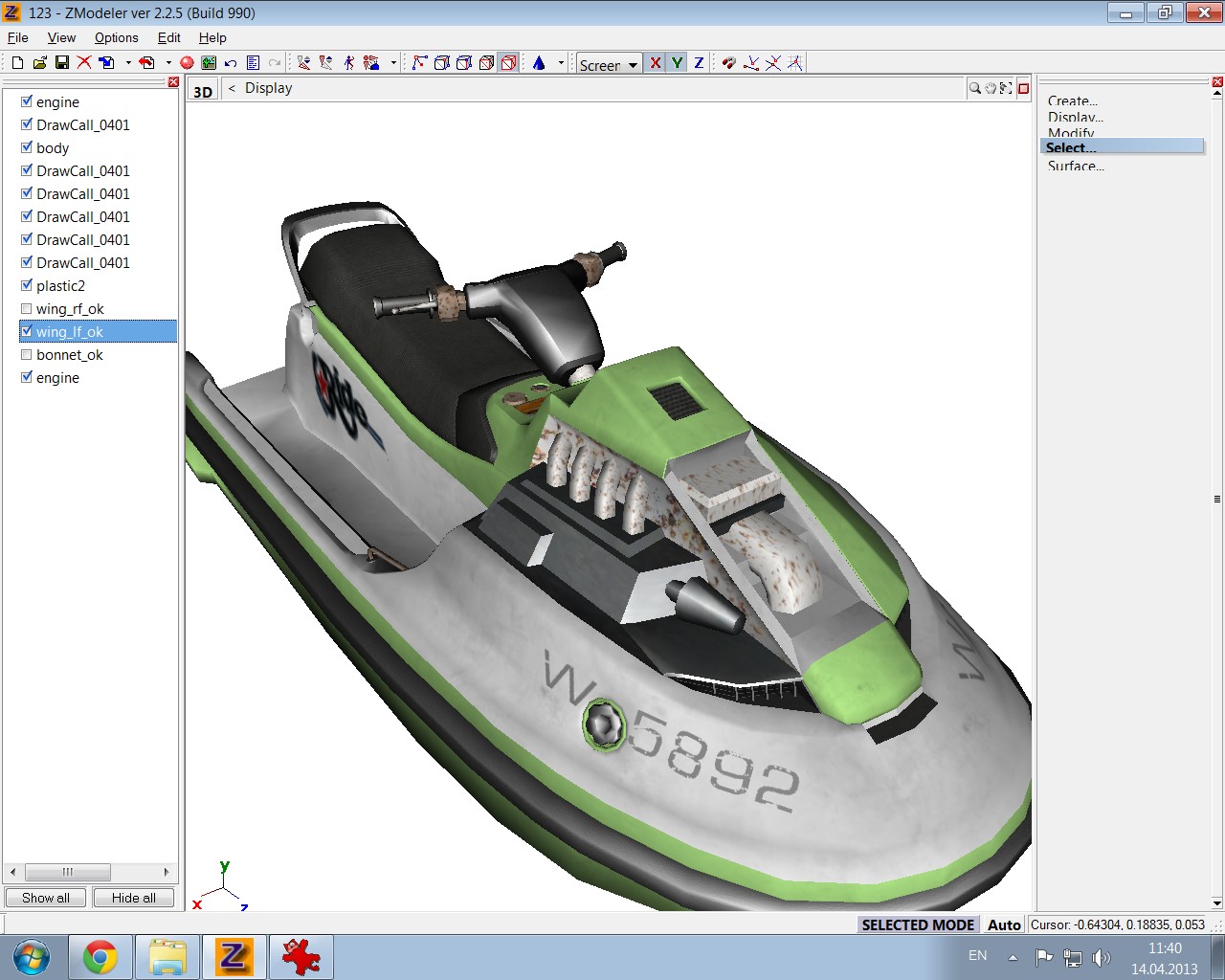Expand the Create... command group
The height and width of the screenshot is (980, 1225).
[1072, 100]
